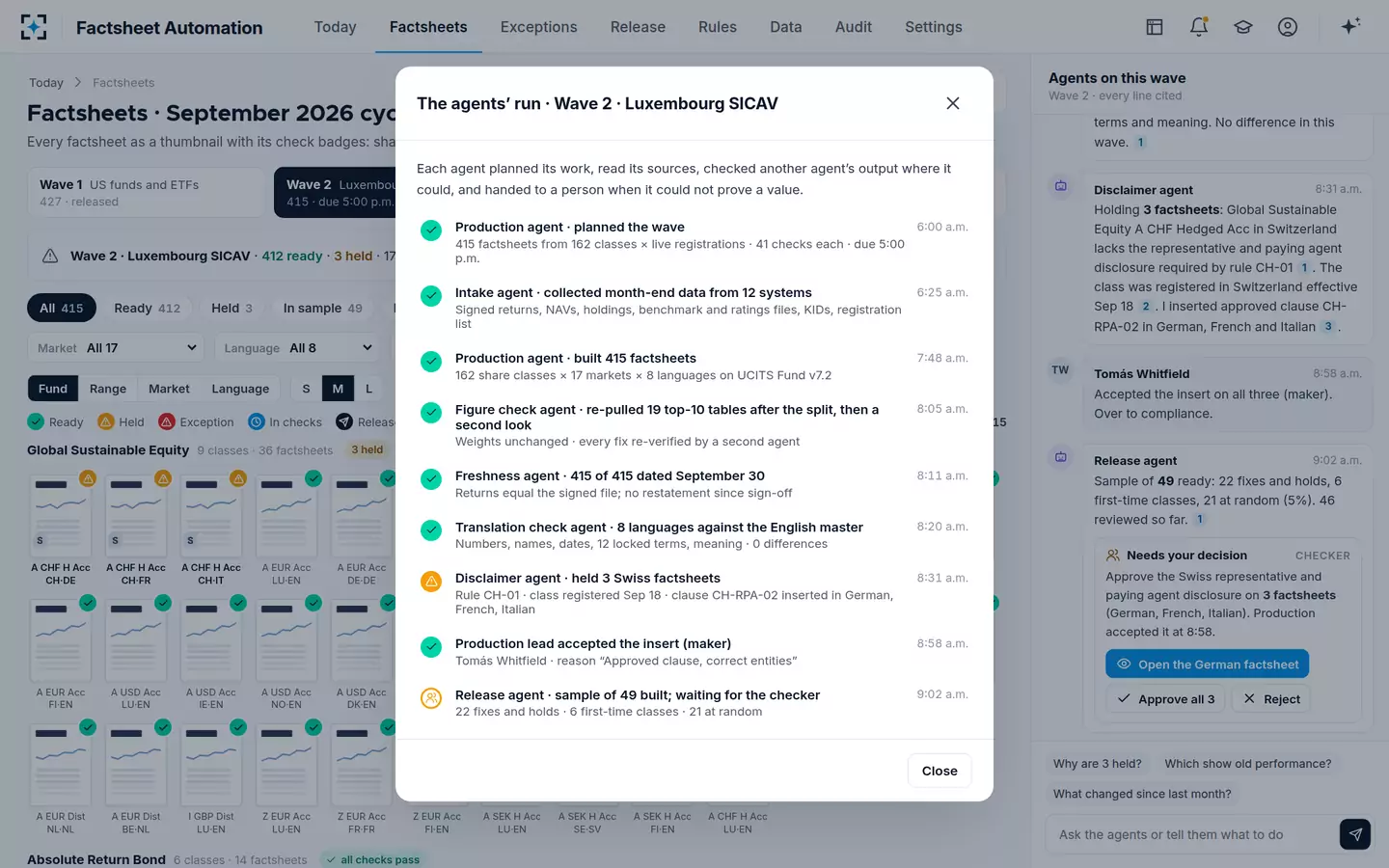Click the green check on Translation check agent step
Screen dimensions: 1389x868
[x=431, y=530]
